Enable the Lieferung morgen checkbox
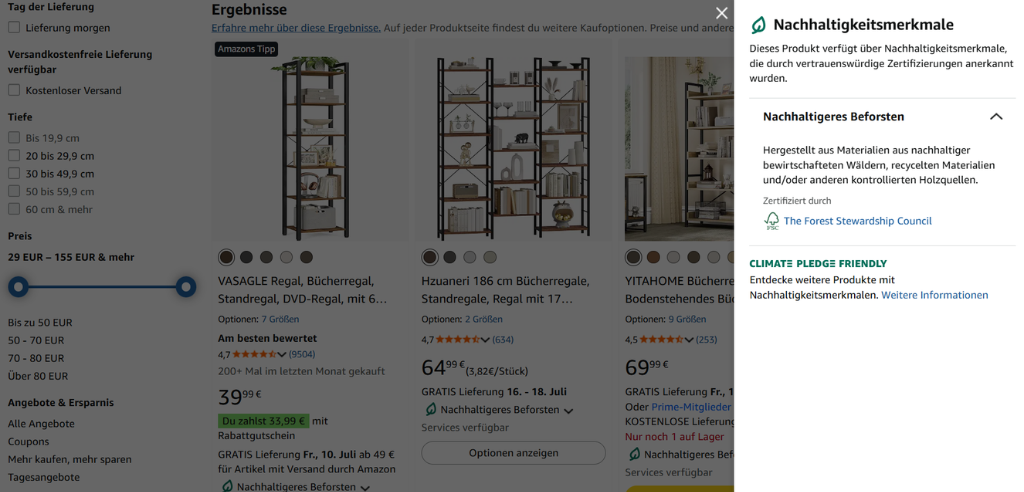 (x=14, y=27)
